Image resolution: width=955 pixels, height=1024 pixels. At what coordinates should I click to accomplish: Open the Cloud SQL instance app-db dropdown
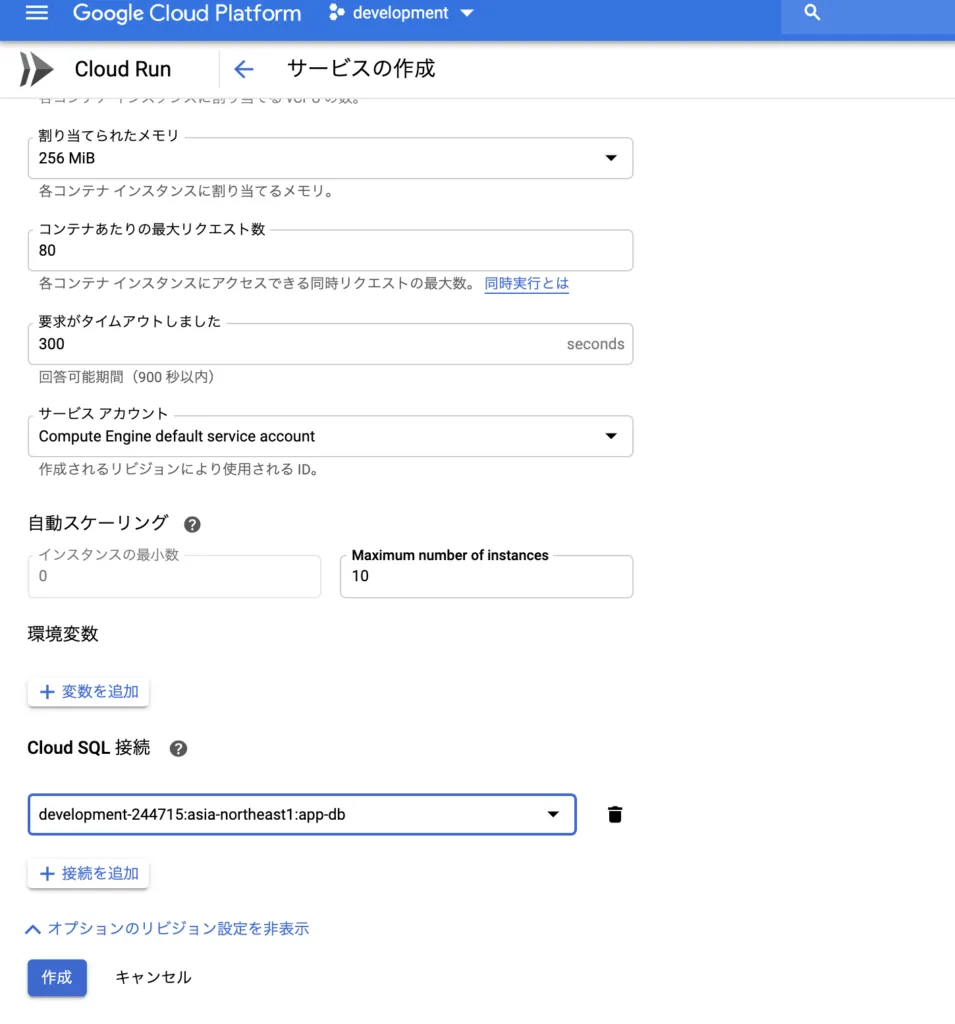(x=302, y=814)
